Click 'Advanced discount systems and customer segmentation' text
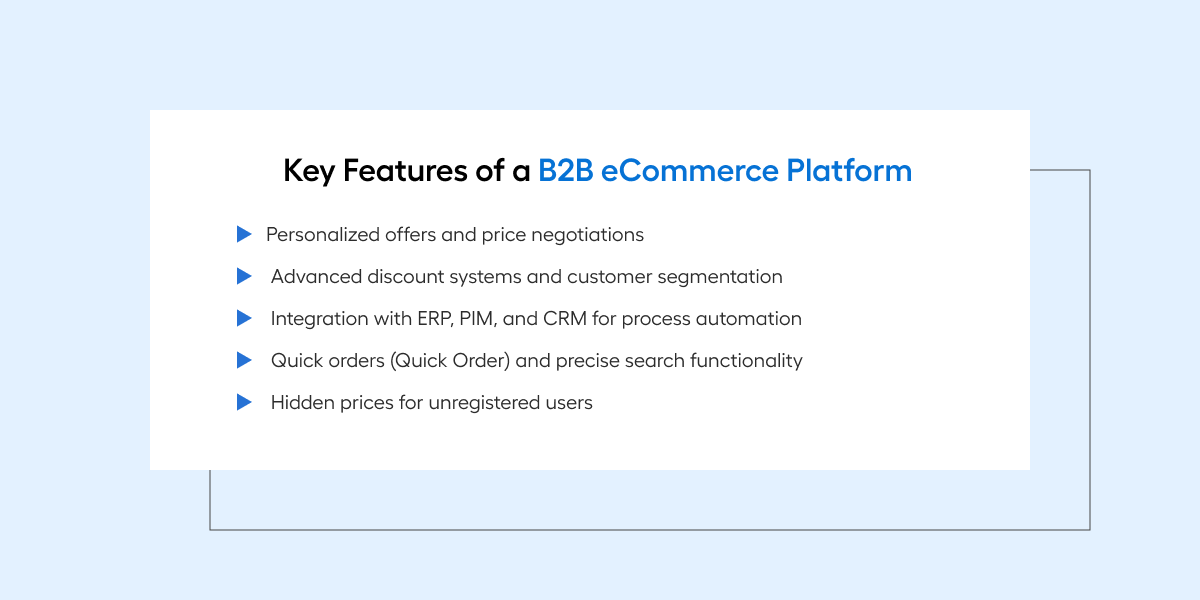Screen dimensions: 1200x600 pyautogui.click(x=527, y=277)
